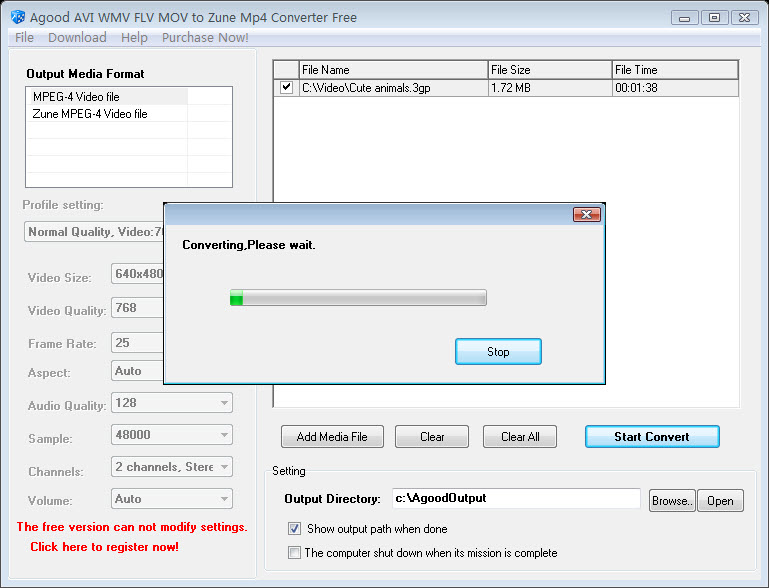Open the Frame Rate 25 combo box

137,342
